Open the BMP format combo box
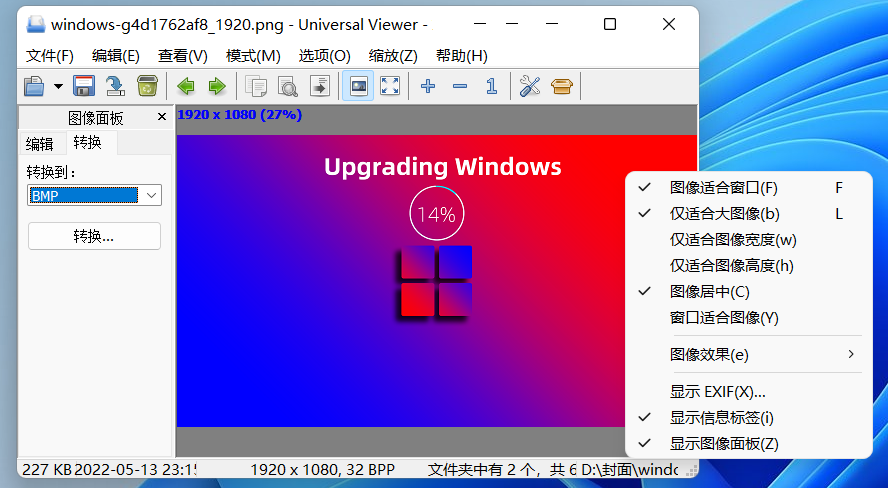This screenshot has height=488, width=888. pyautogui.click(x=95, y=195)
